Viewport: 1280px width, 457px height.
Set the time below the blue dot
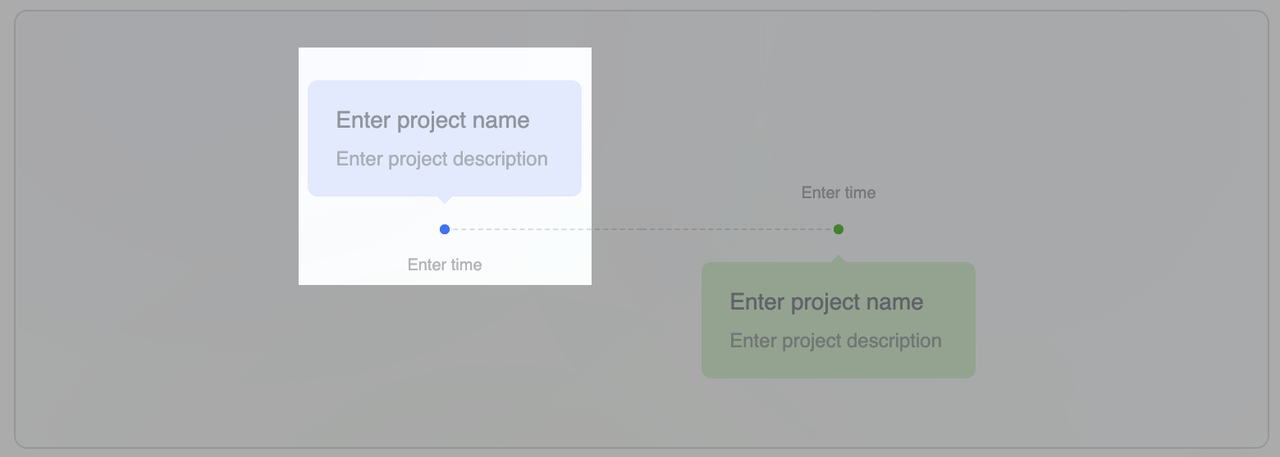coord(444,265)
